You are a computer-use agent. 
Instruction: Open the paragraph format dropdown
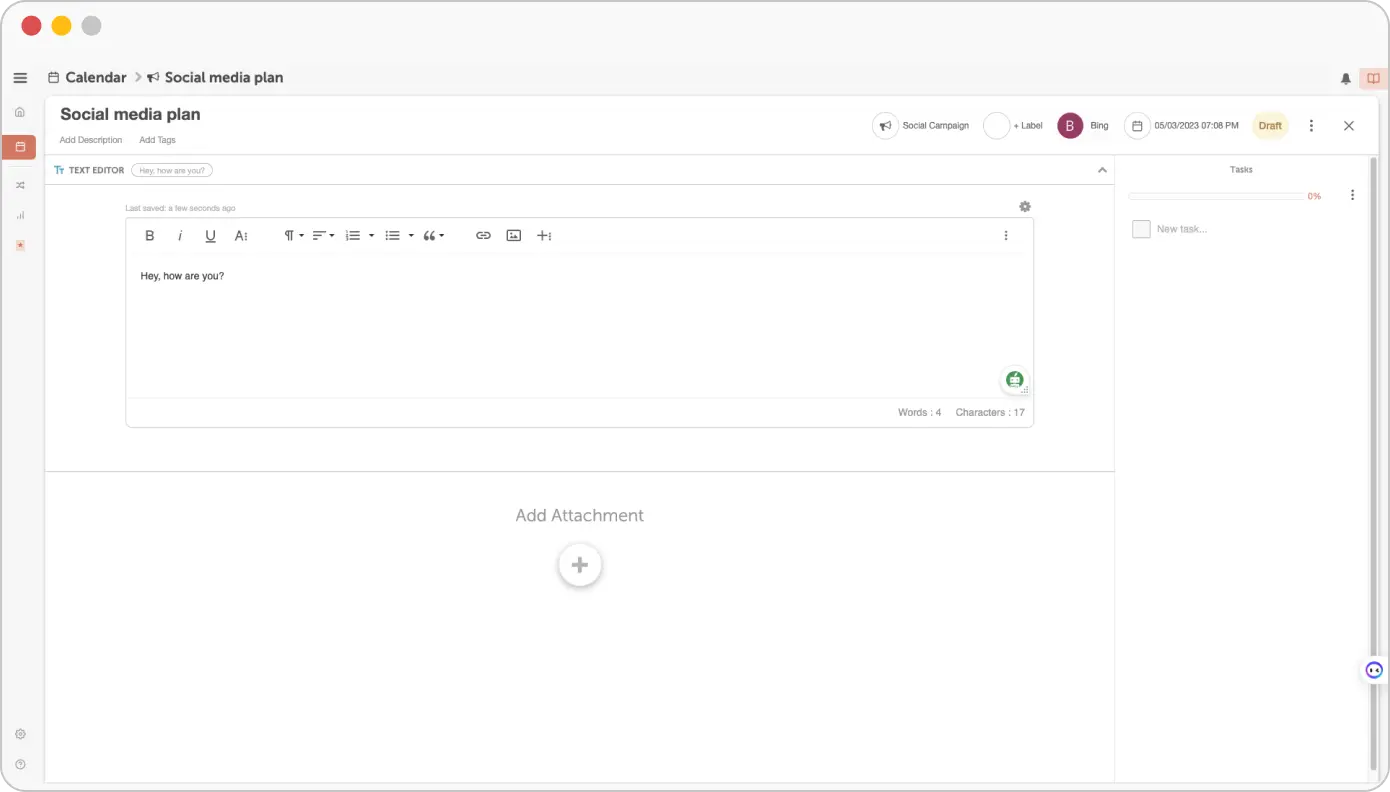coord(293,236)
